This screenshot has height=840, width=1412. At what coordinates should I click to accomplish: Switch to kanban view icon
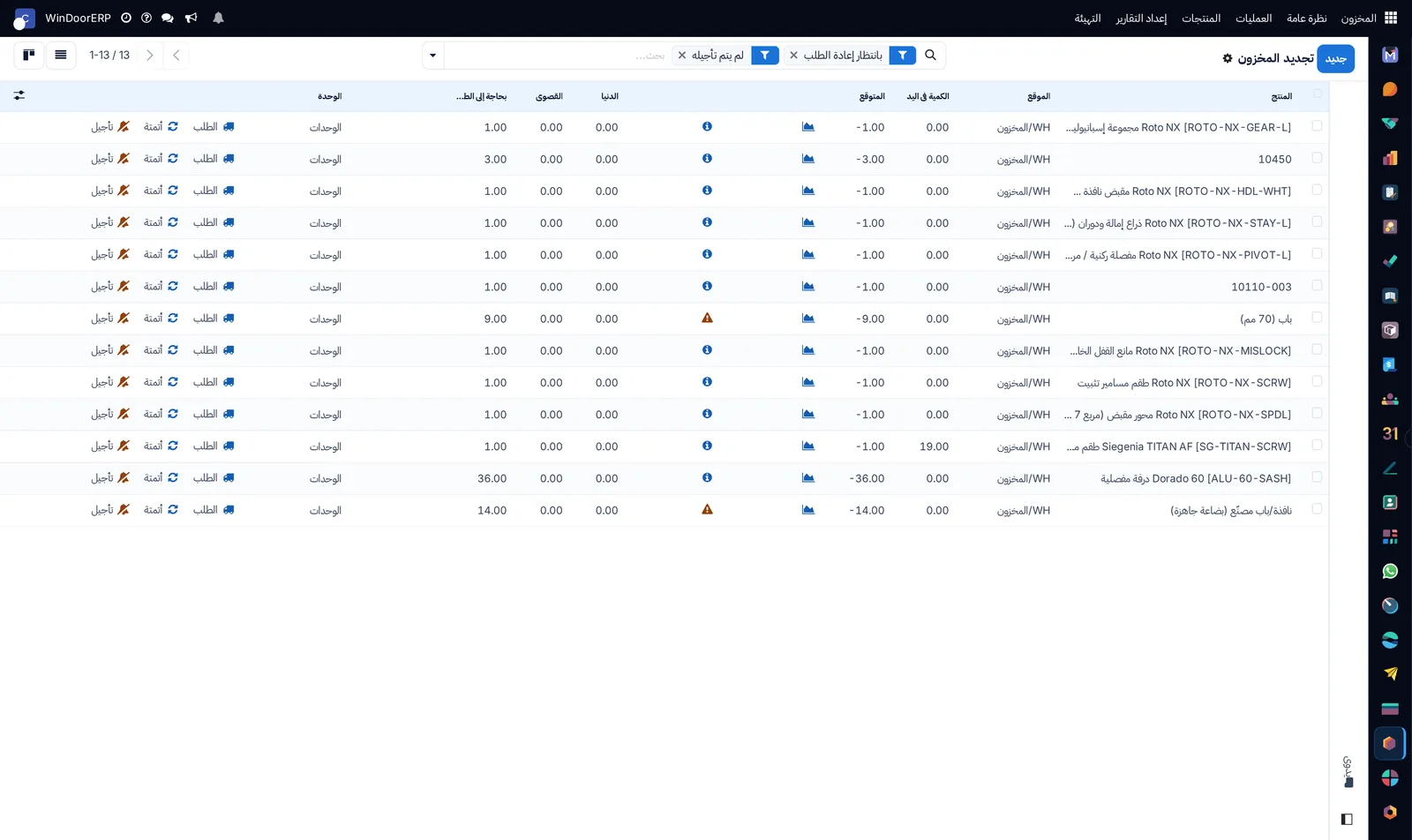coord(29,55)
